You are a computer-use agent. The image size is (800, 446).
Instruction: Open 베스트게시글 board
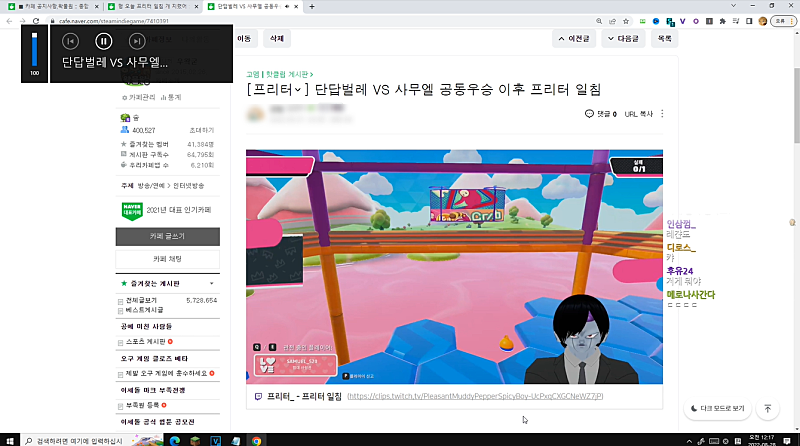coord(144,310)
